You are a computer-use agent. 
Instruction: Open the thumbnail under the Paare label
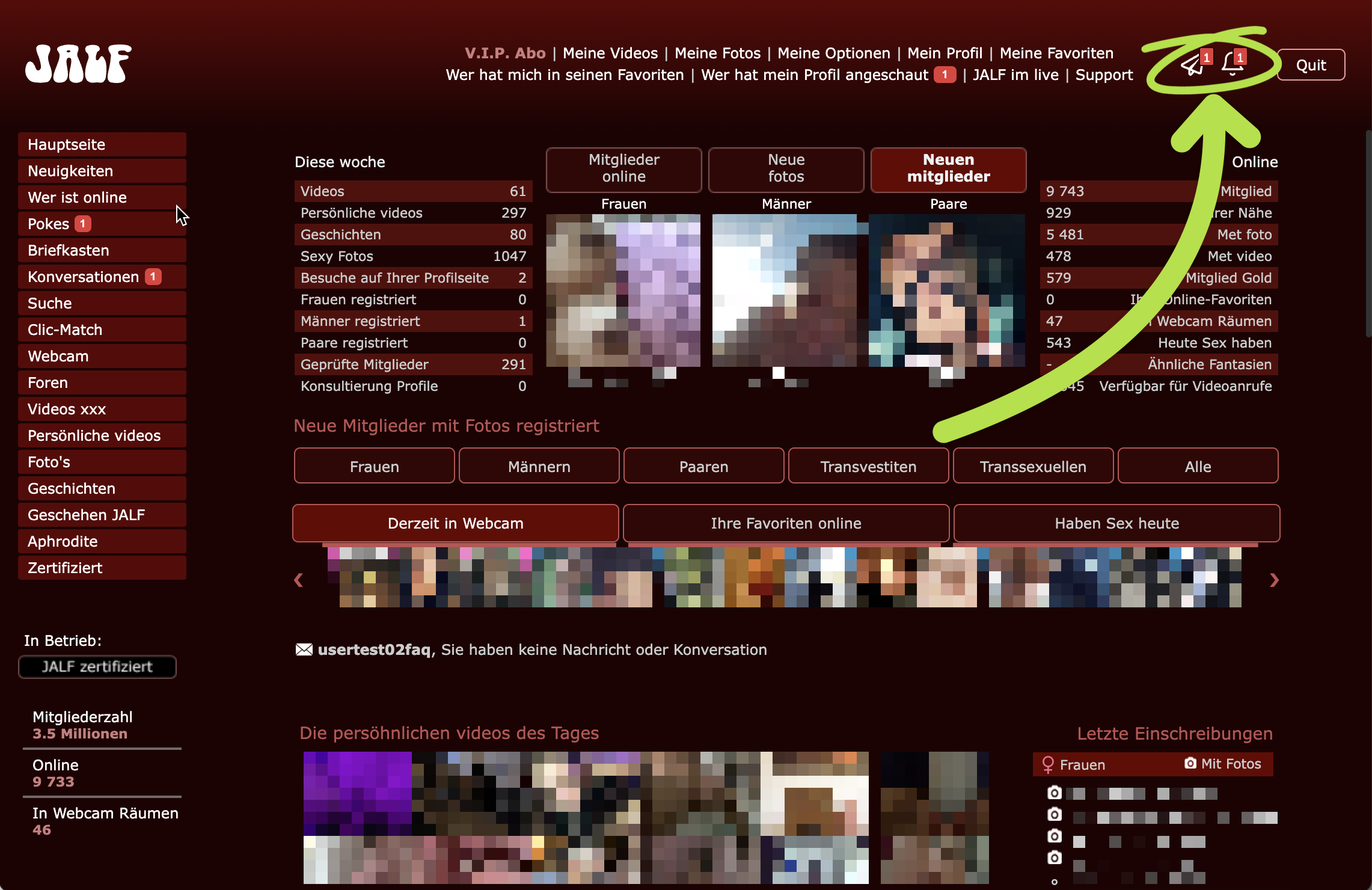947,290
